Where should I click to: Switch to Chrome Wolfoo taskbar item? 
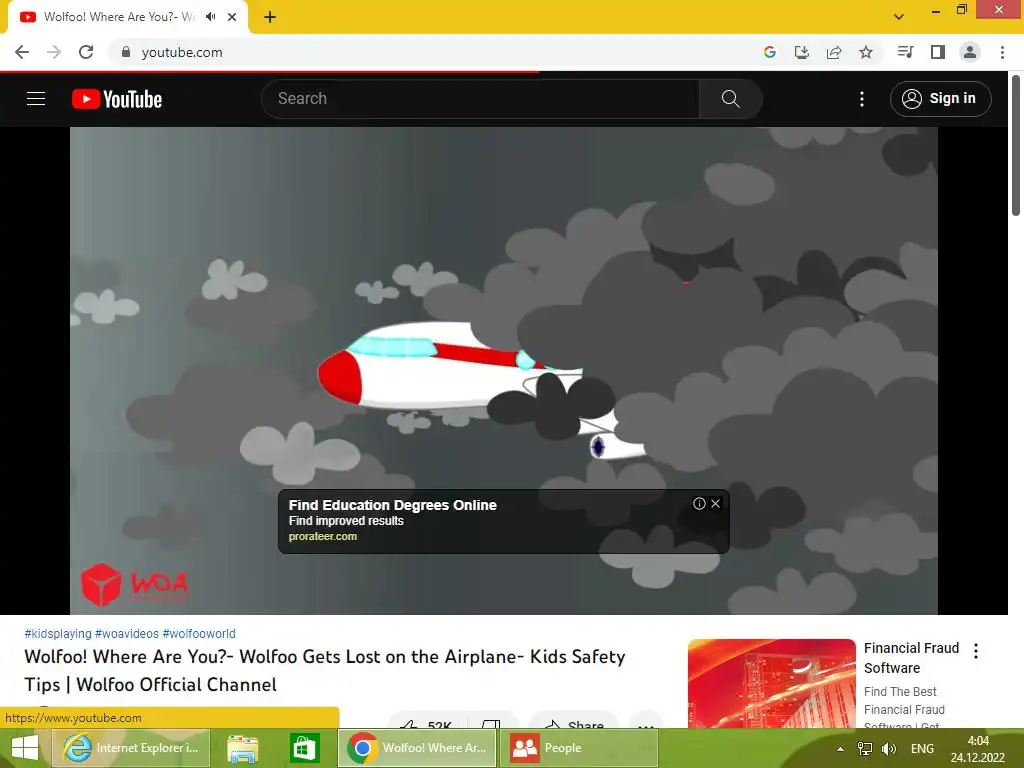coord(418,748)
